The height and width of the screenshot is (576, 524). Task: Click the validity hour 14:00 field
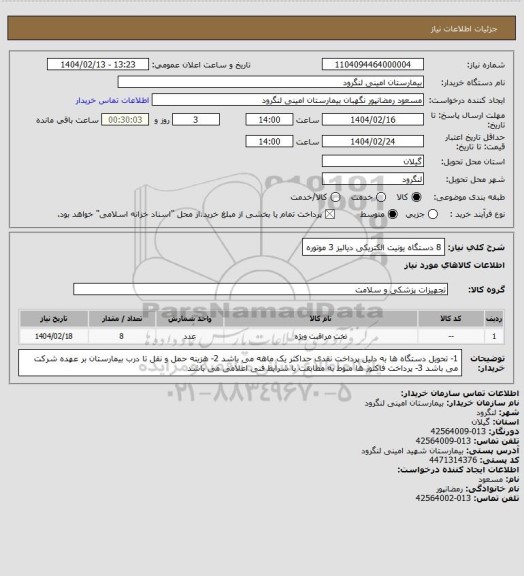coord(269,141)
